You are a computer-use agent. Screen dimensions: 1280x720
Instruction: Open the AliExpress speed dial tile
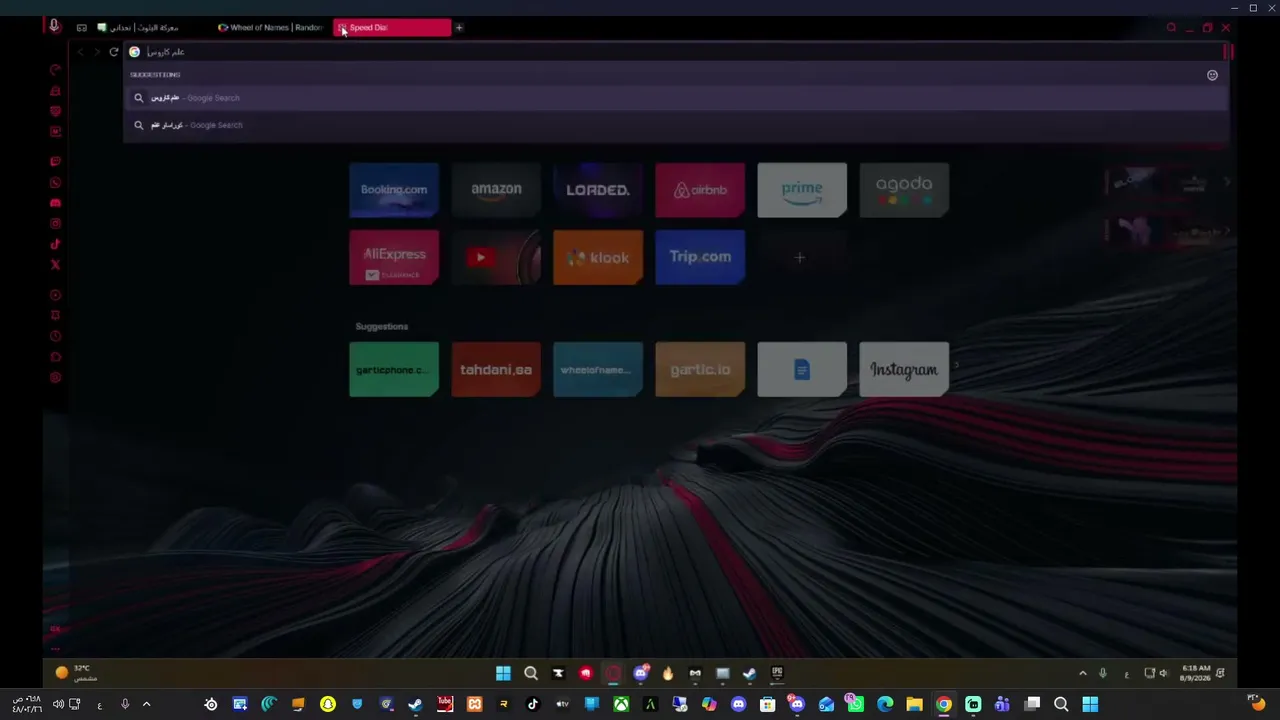pos(394,257)
